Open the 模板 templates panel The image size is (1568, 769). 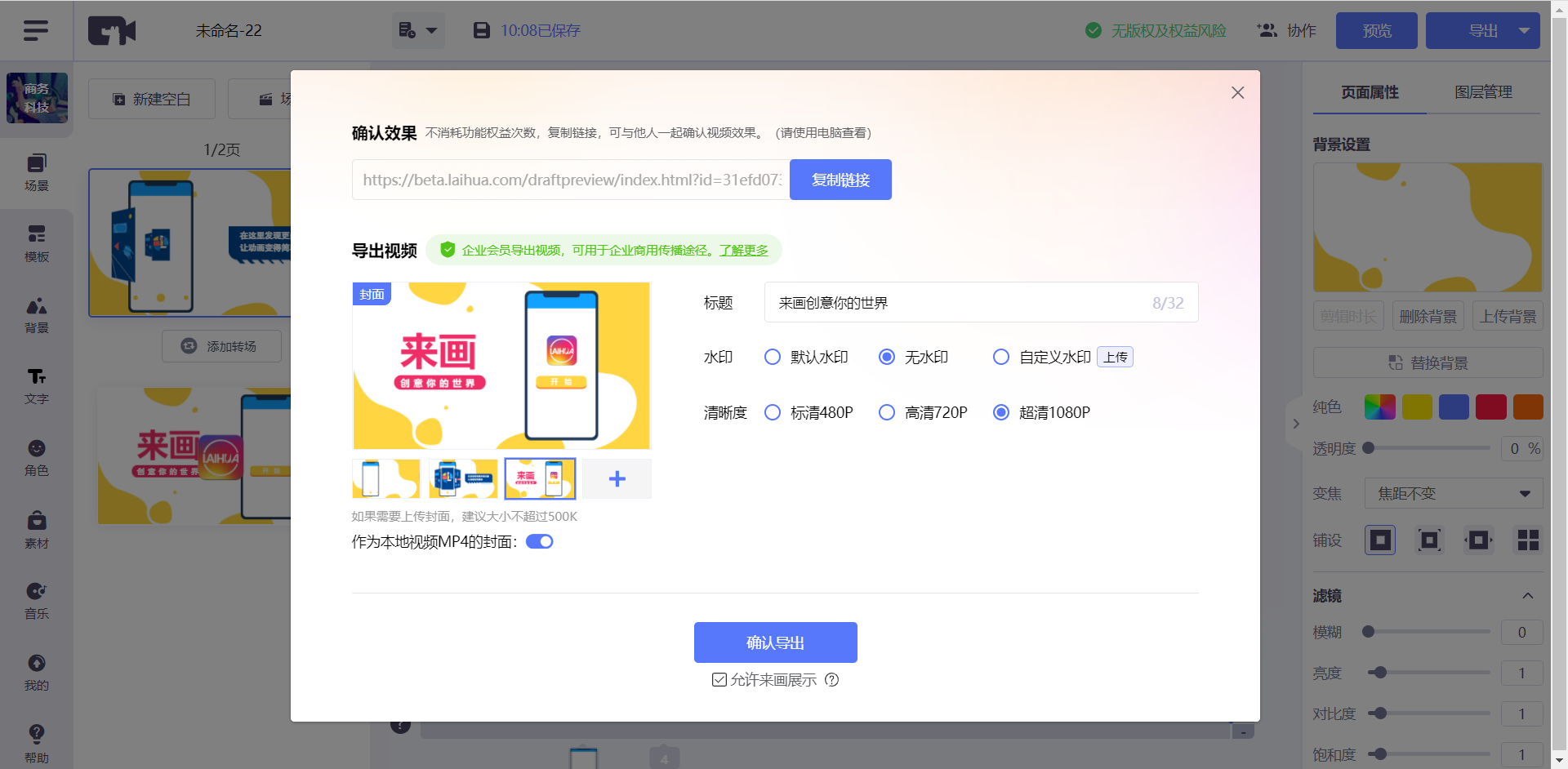pos(37,243)
